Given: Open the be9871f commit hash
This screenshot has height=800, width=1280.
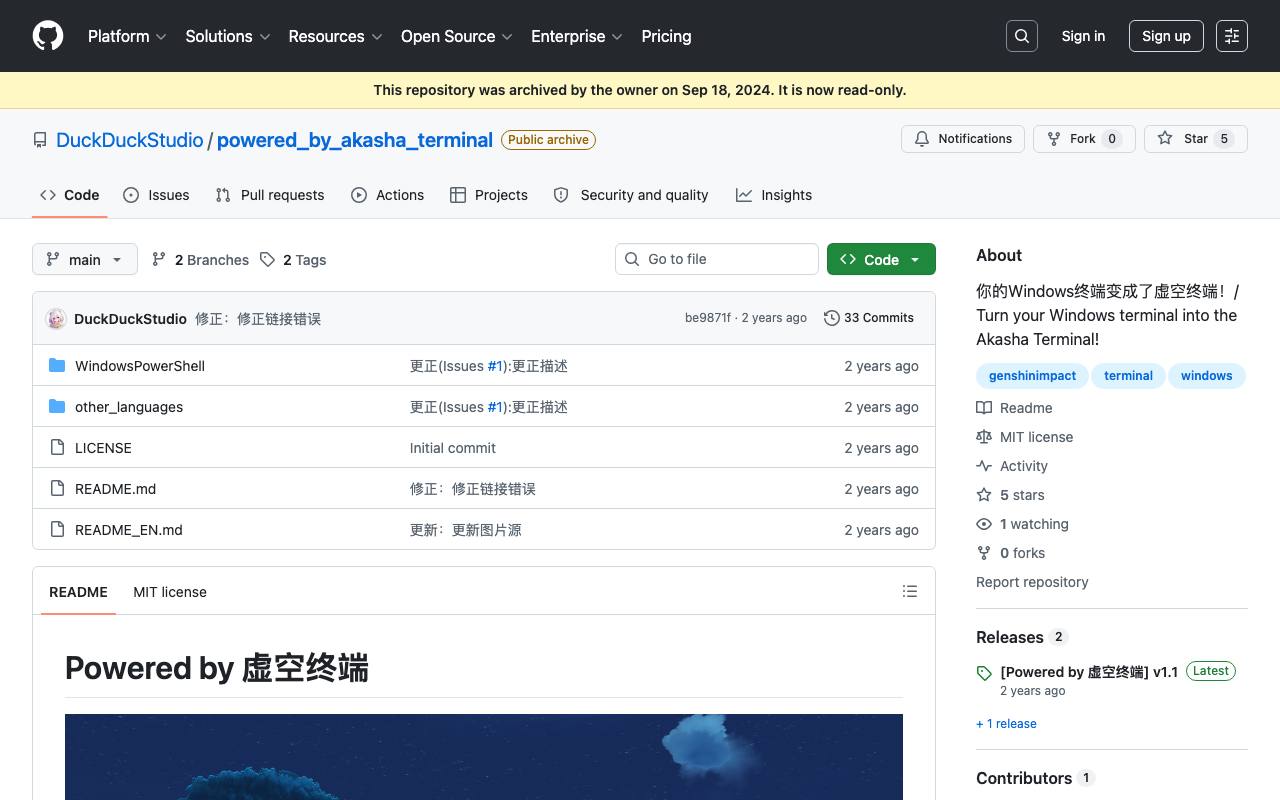Looking at the screenshot, I should (708, 318).
